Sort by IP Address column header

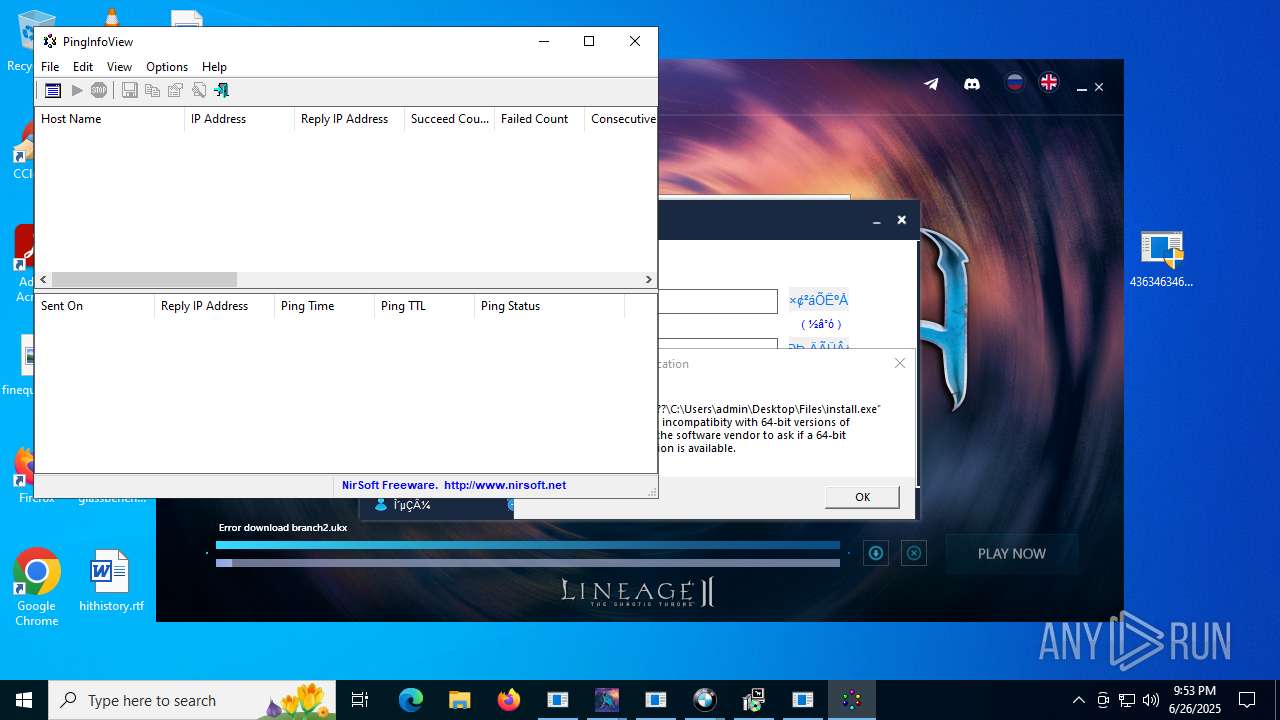[240, 119]
